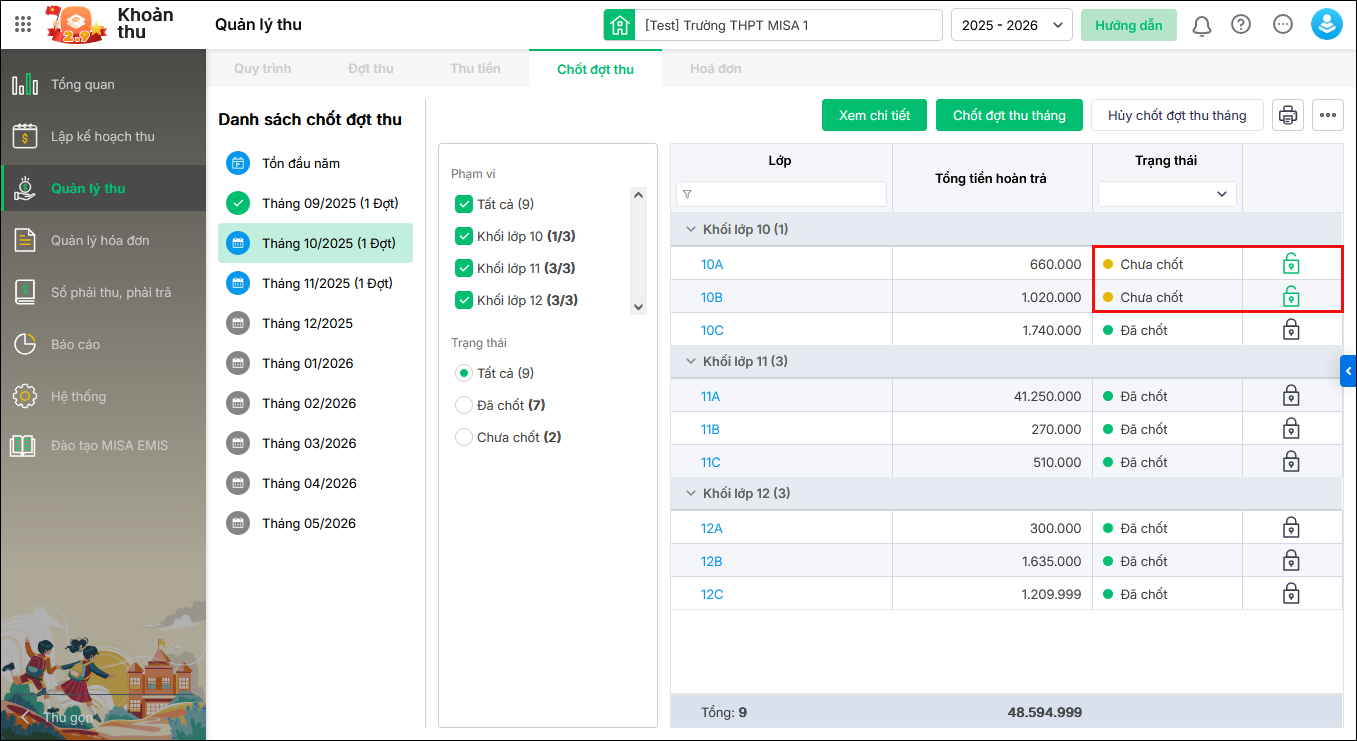
Task: Click the printer icon
Action: click(1288, 116)
